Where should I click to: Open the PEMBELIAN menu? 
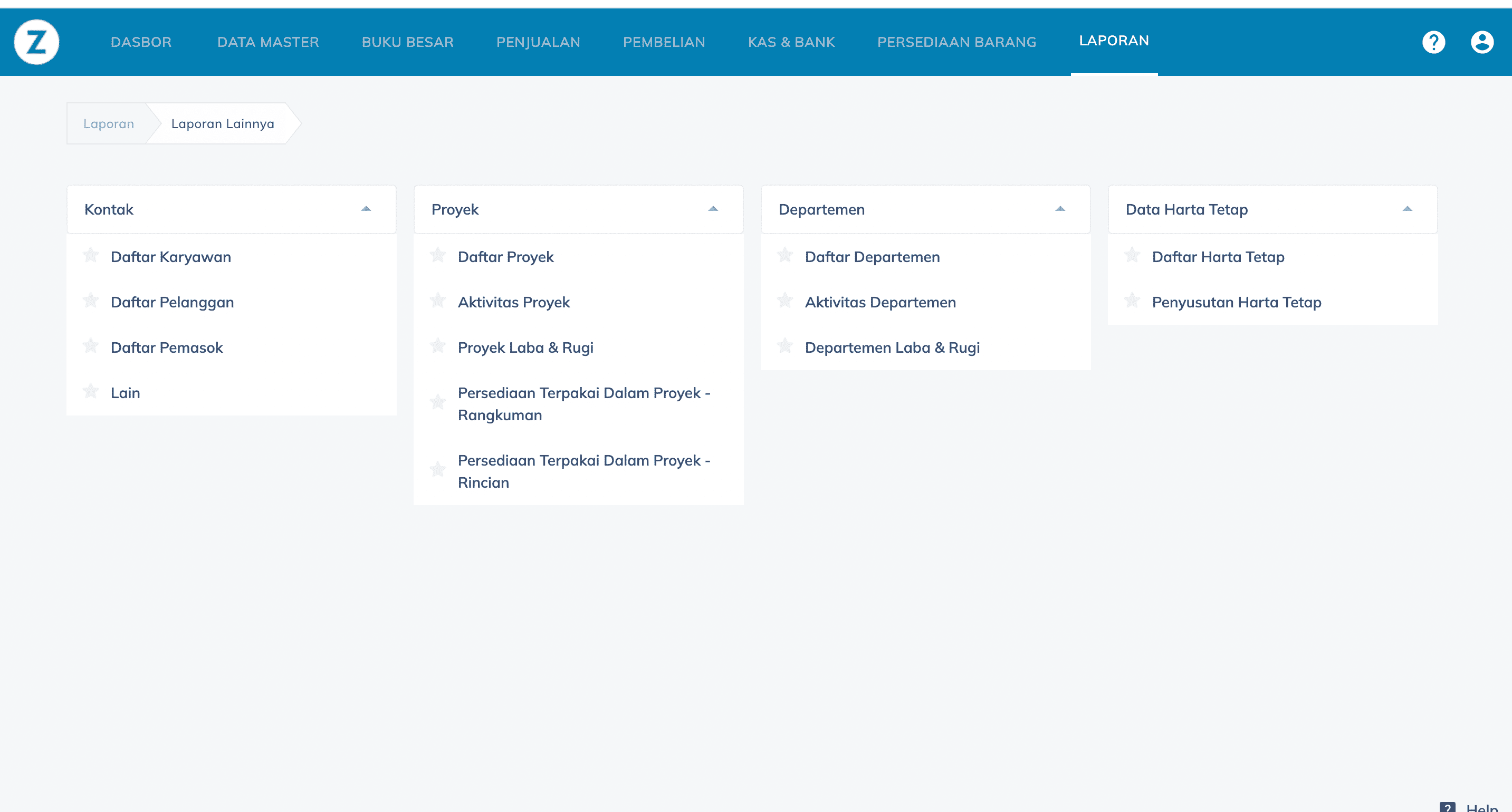tap(664, 42)
